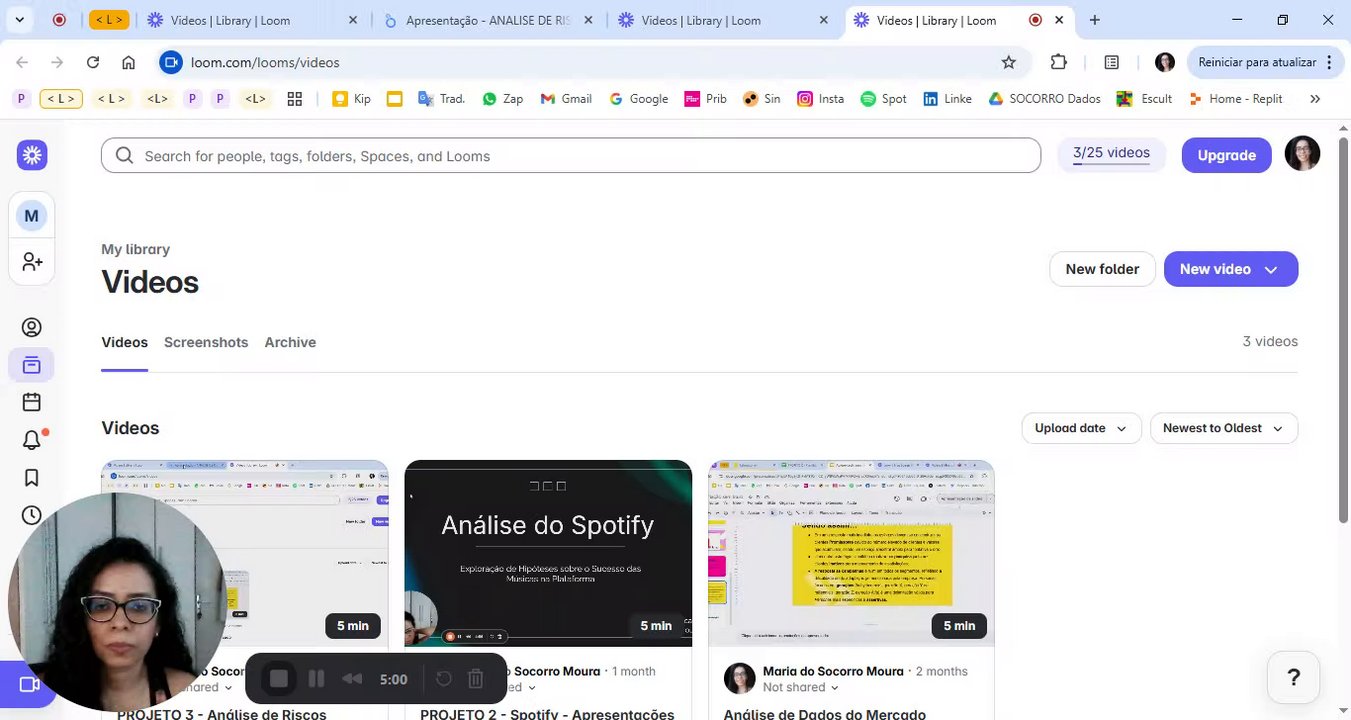
Task: Open the Análise do Spotify video thumbnail
Action: click(x=548, y=553)
